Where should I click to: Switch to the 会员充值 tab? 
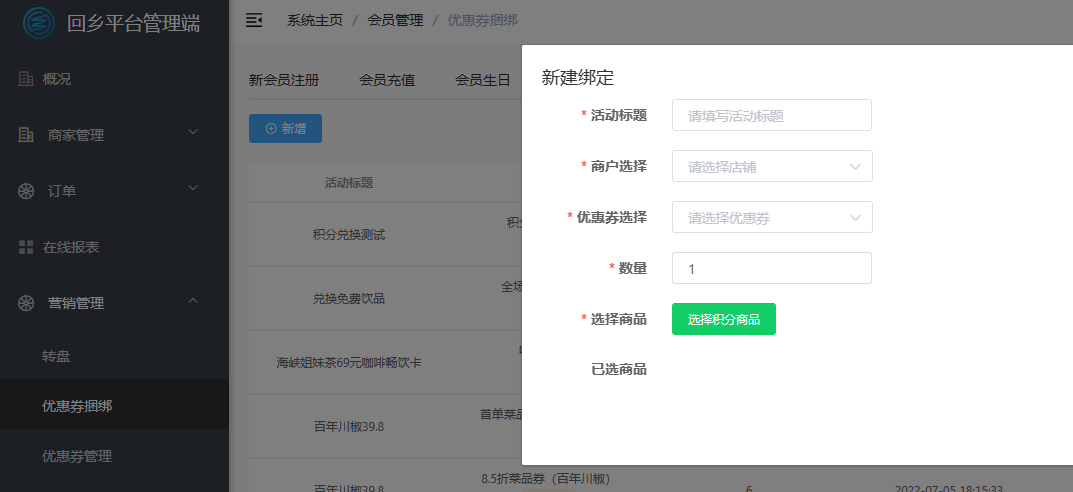click(x=387, y=81)
